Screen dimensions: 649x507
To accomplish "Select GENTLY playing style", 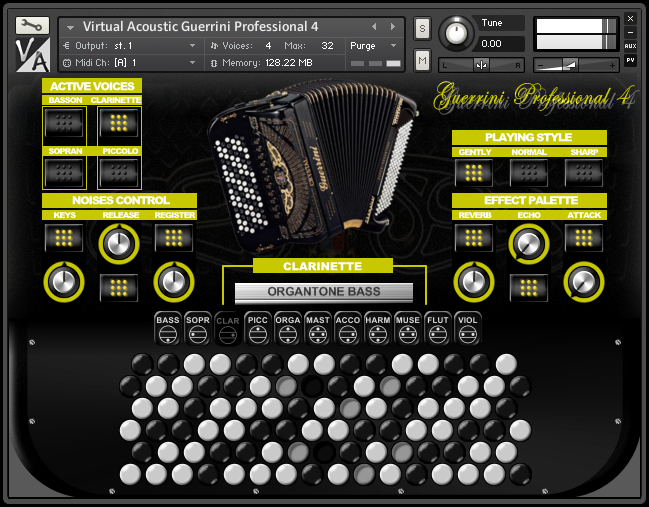I will (474, 173).
